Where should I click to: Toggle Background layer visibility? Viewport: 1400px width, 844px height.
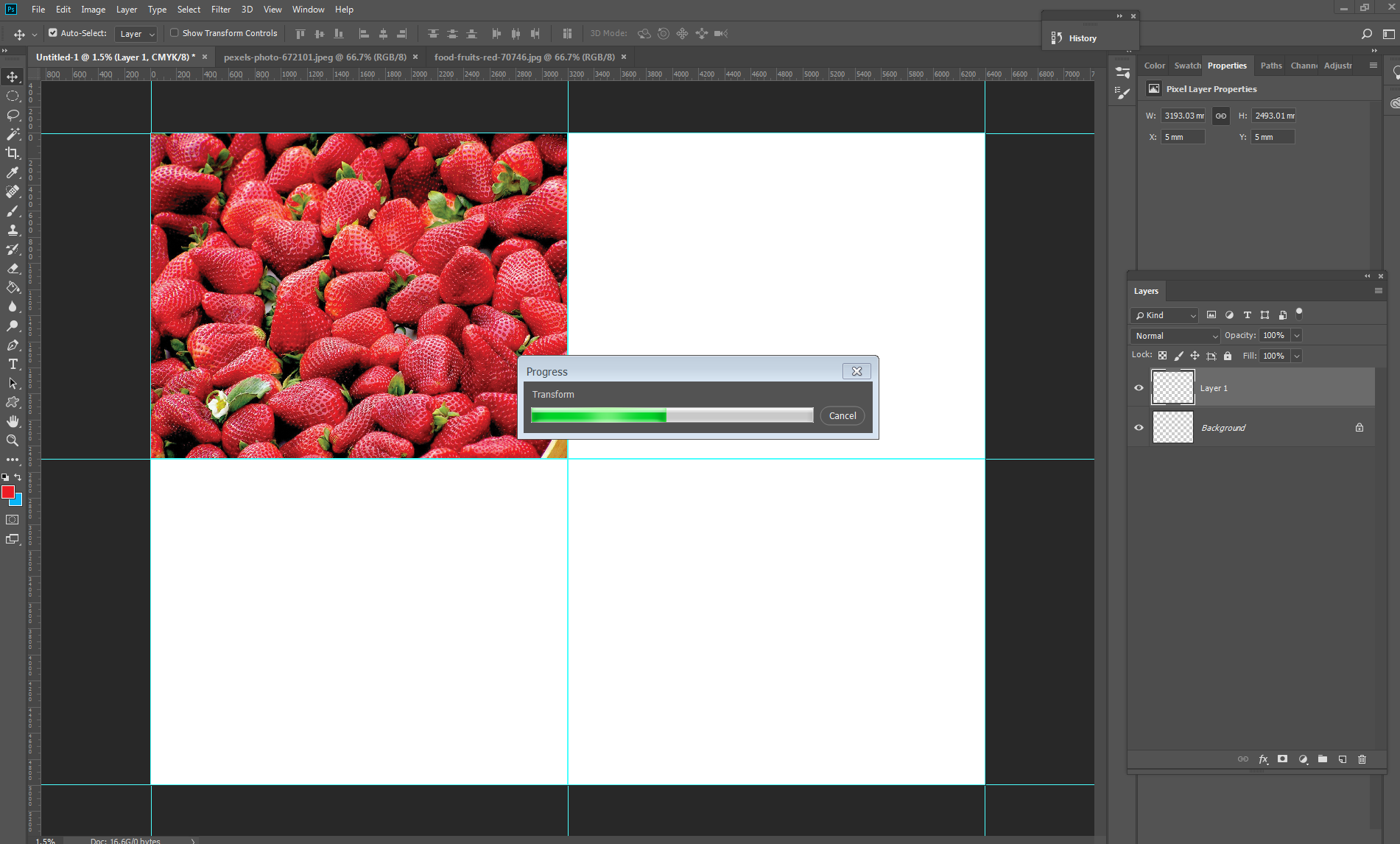[1139, 428]
